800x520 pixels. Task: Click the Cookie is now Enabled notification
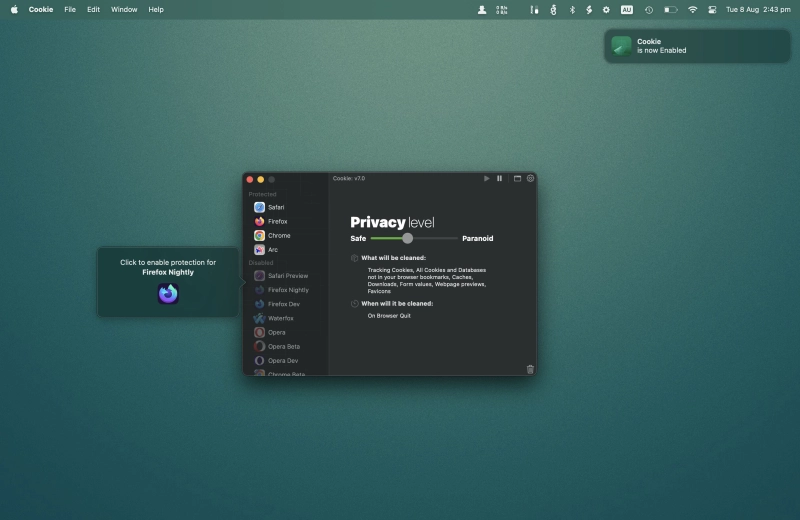697,46
